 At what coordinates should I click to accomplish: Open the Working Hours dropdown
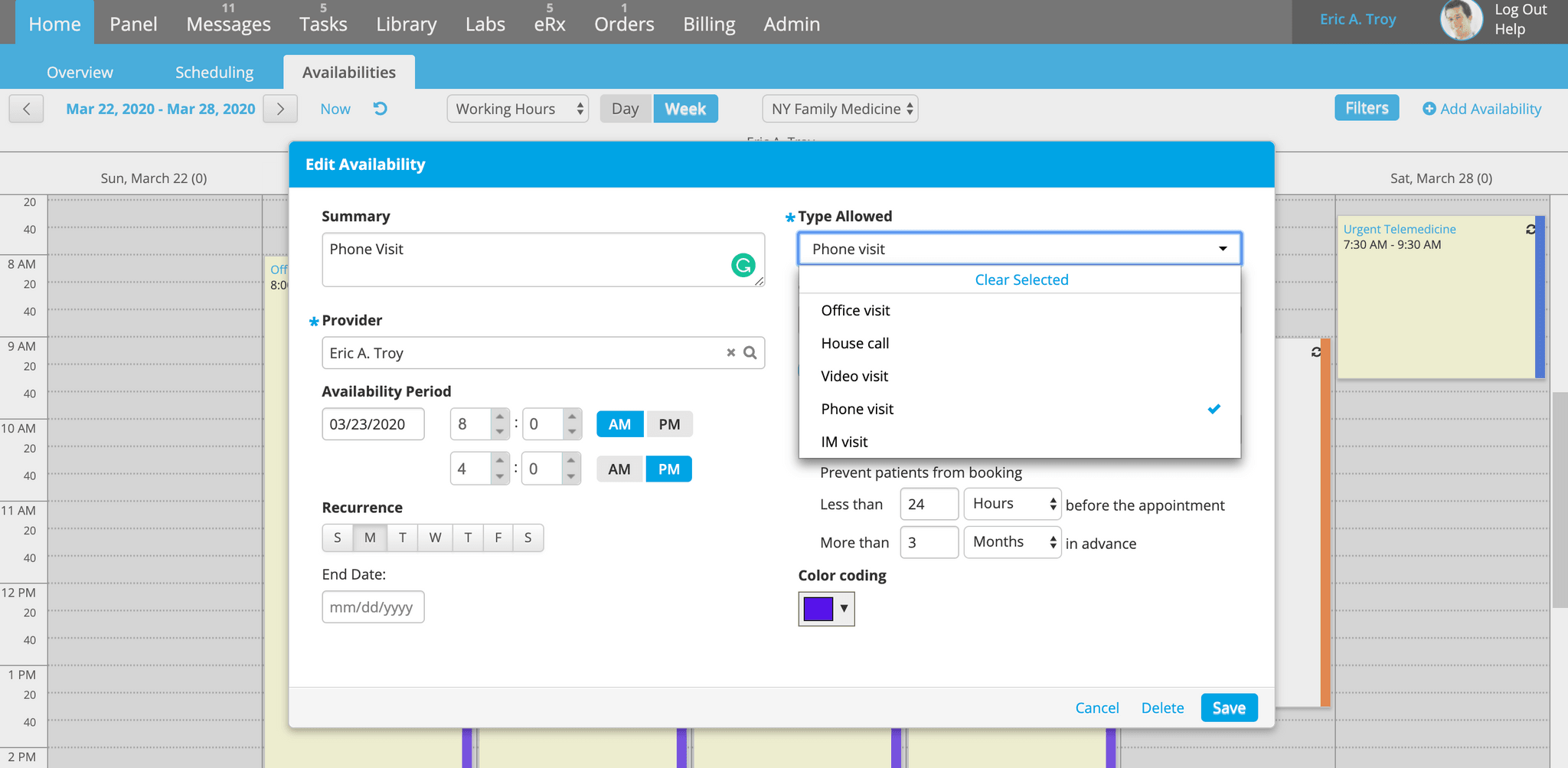[x=518, y=109]
